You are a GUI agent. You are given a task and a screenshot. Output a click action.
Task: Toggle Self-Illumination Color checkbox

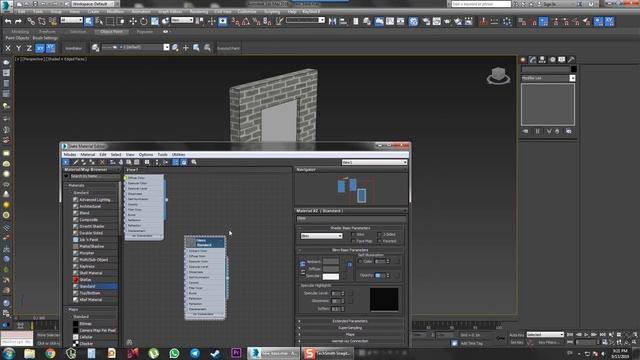[x=360, y=261]
